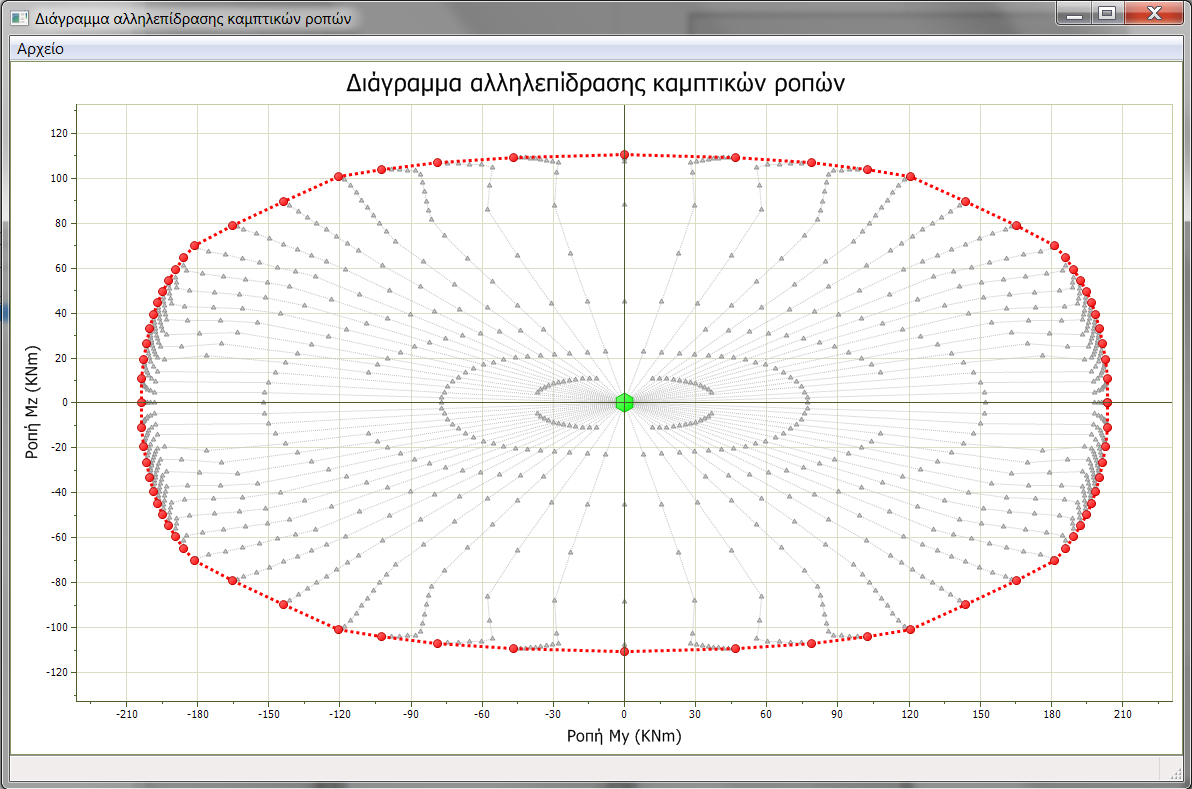This screenshot has width=1192, height=789.
Task: Click the rightmost red point on the My axis
Action: point(1107,402)
